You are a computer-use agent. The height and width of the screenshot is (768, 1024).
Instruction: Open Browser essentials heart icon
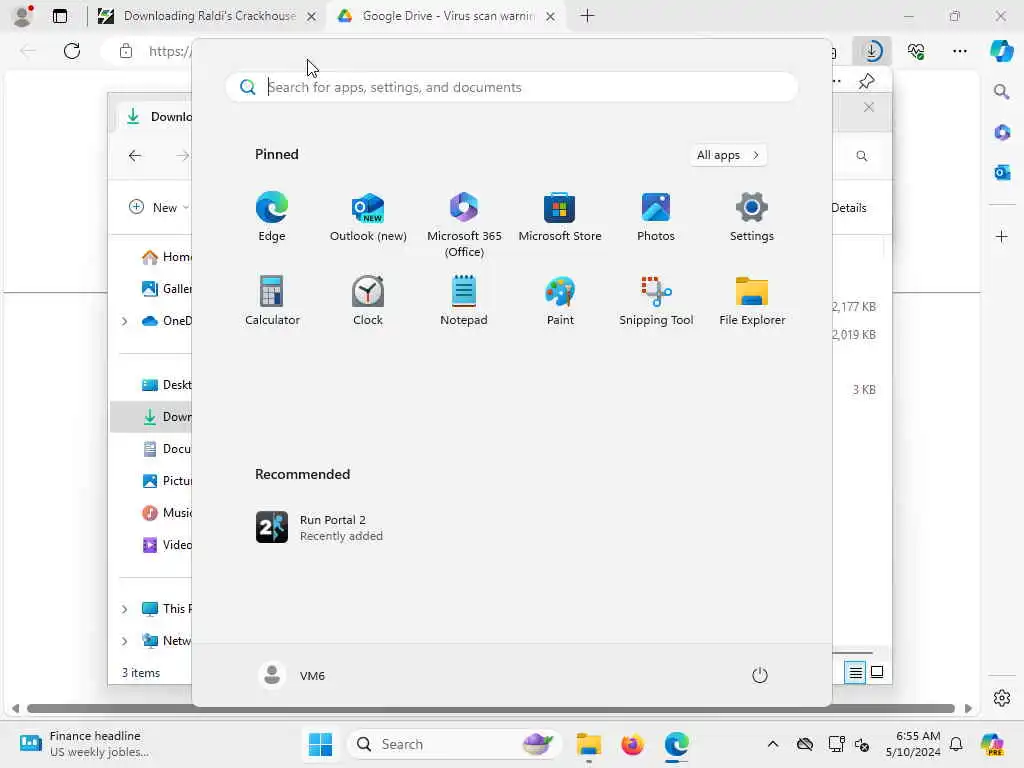(x=916, y=51)
